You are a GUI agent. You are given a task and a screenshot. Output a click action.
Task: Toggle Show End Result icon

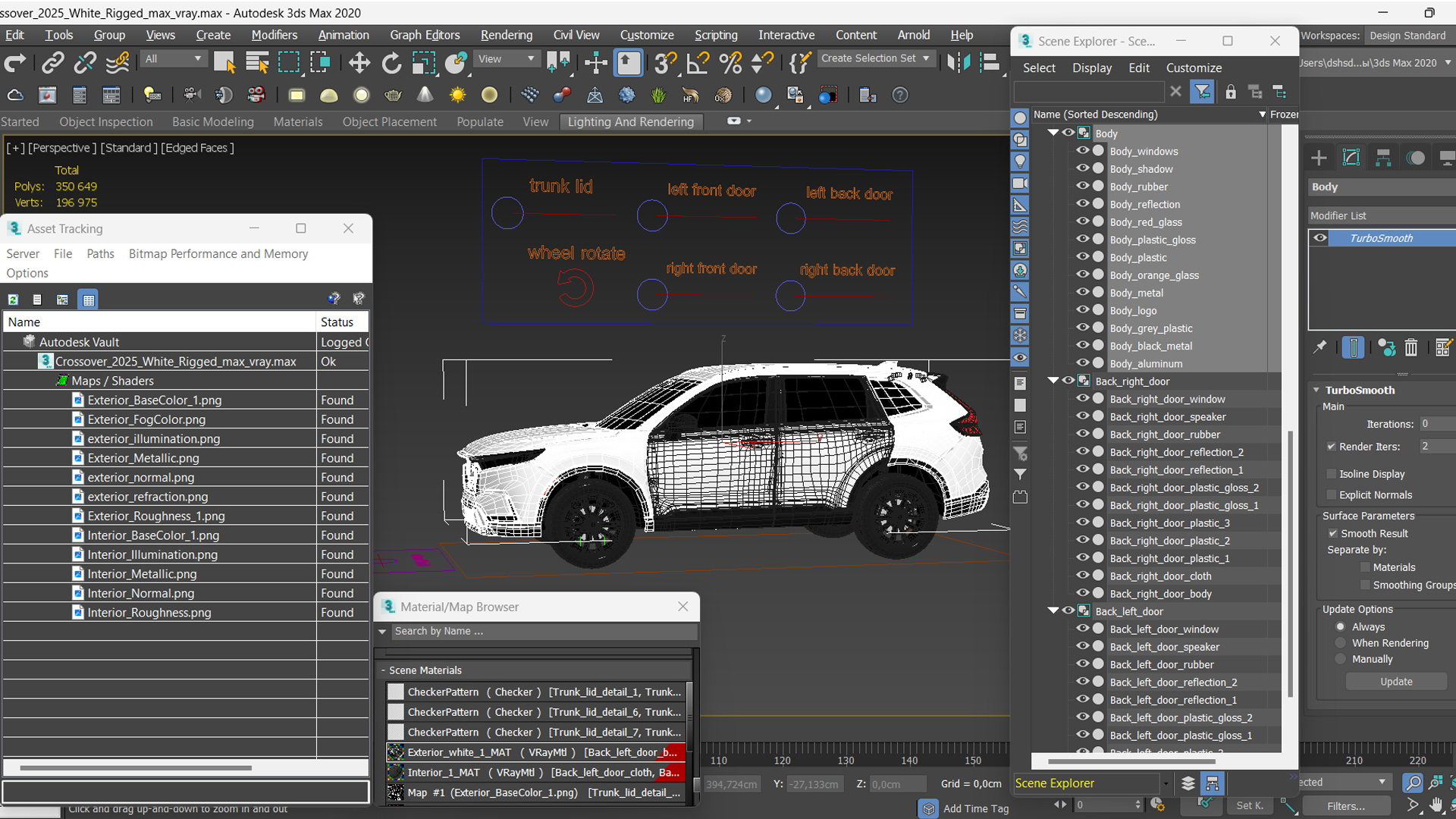1353,347
